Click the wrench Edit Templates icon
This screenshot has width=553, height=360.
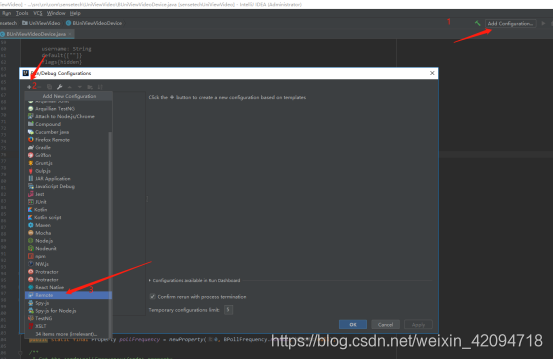(60, 87)
